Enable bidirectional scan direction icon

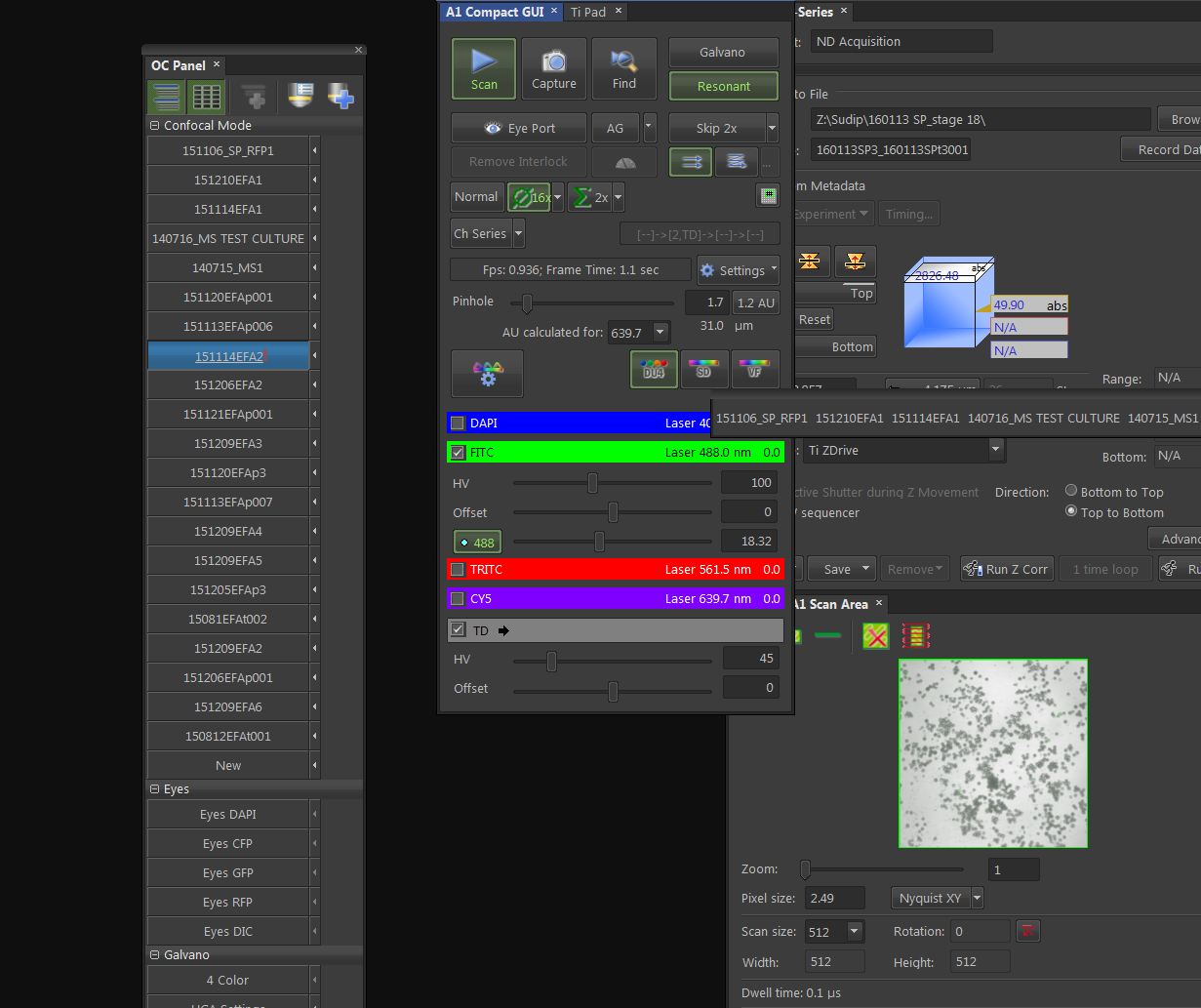737,162
